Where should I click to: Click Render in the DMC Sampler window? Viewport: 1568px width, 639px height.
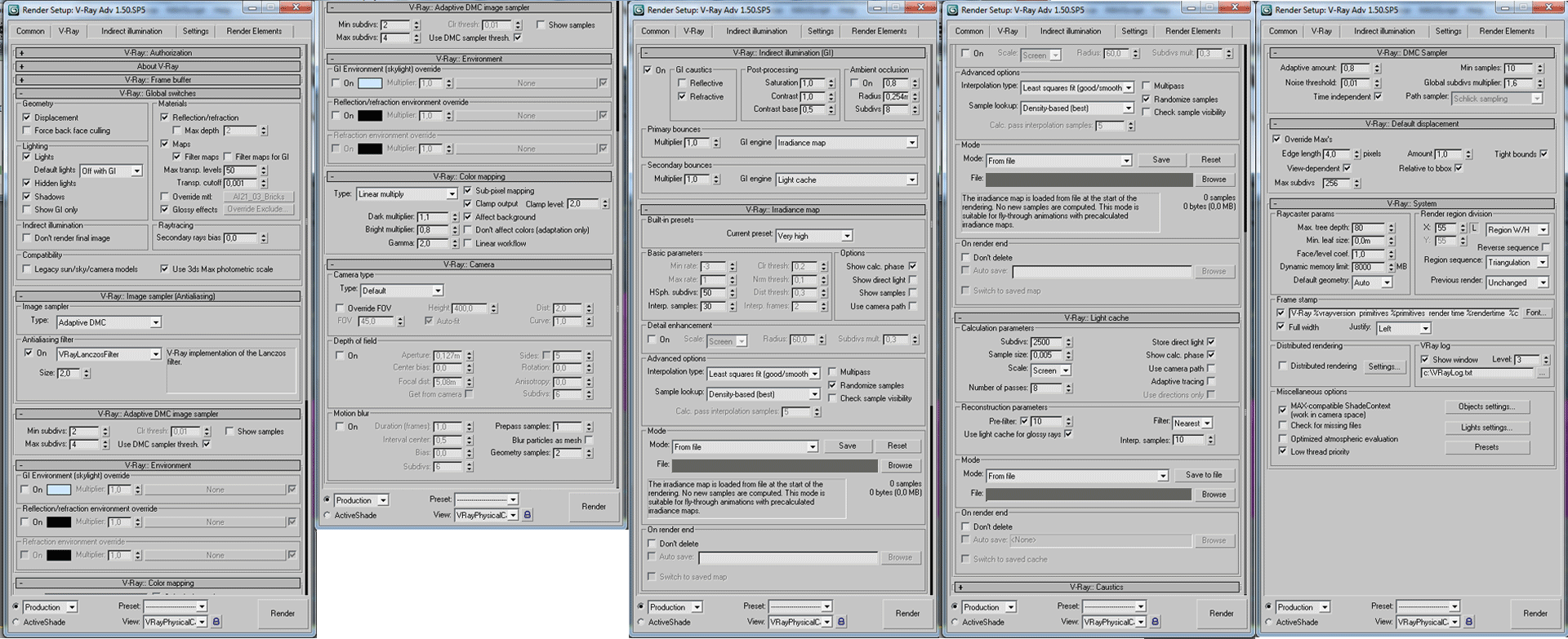[1535, 613]
